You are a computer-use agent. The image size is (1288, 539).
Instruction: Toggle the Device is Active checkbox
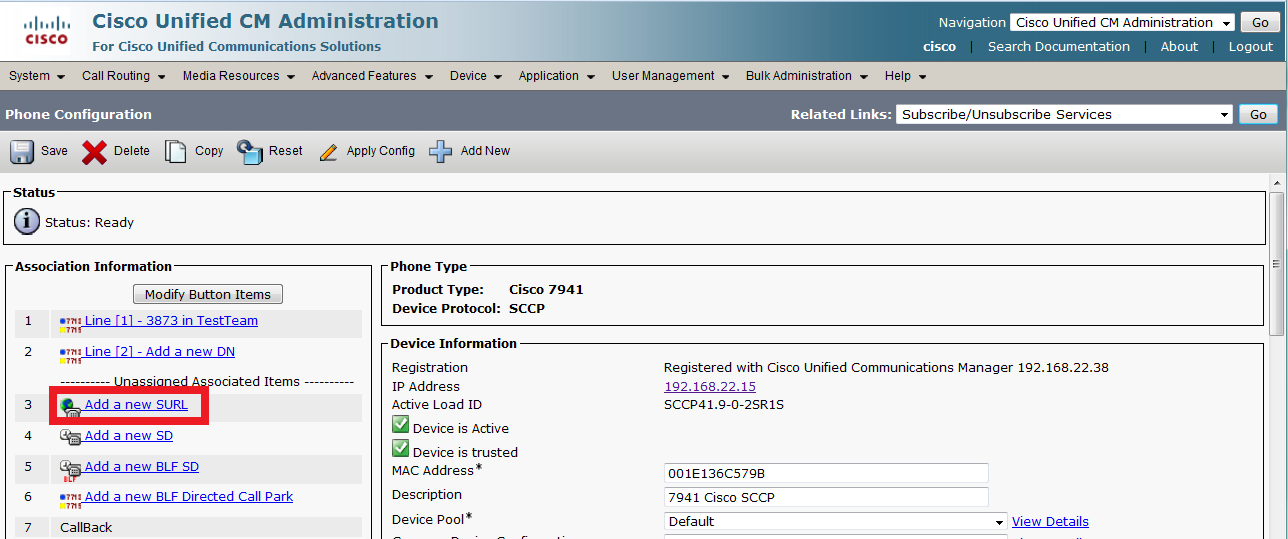(x=400, y=426)
